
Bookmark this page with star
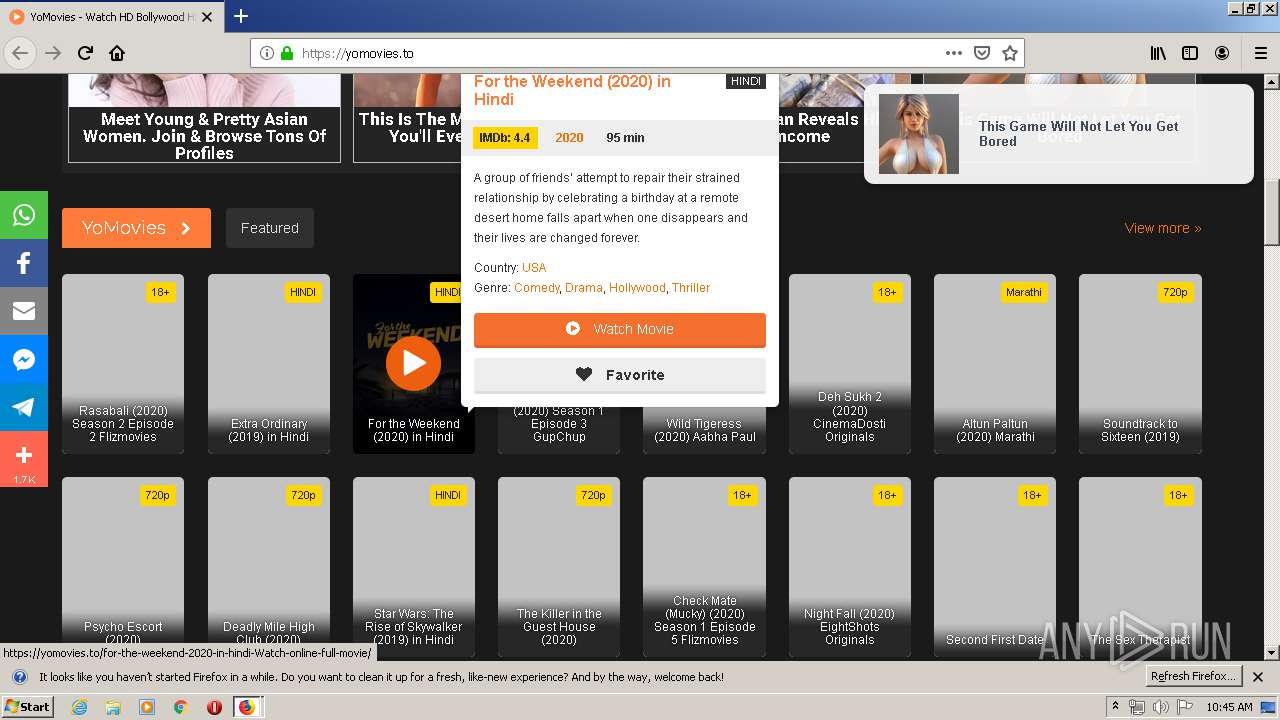tap(1010, 53)
